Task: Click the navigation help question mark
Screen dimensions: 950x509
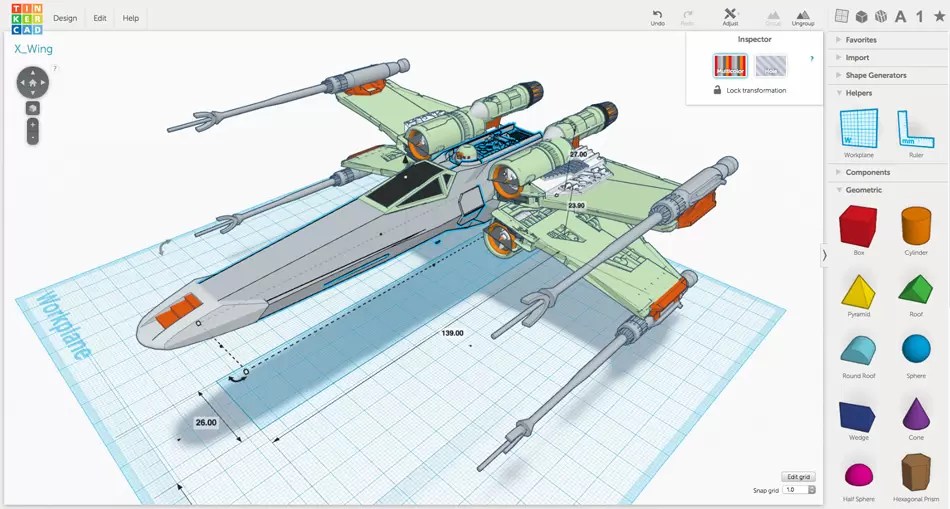Action: coord(55,68)
